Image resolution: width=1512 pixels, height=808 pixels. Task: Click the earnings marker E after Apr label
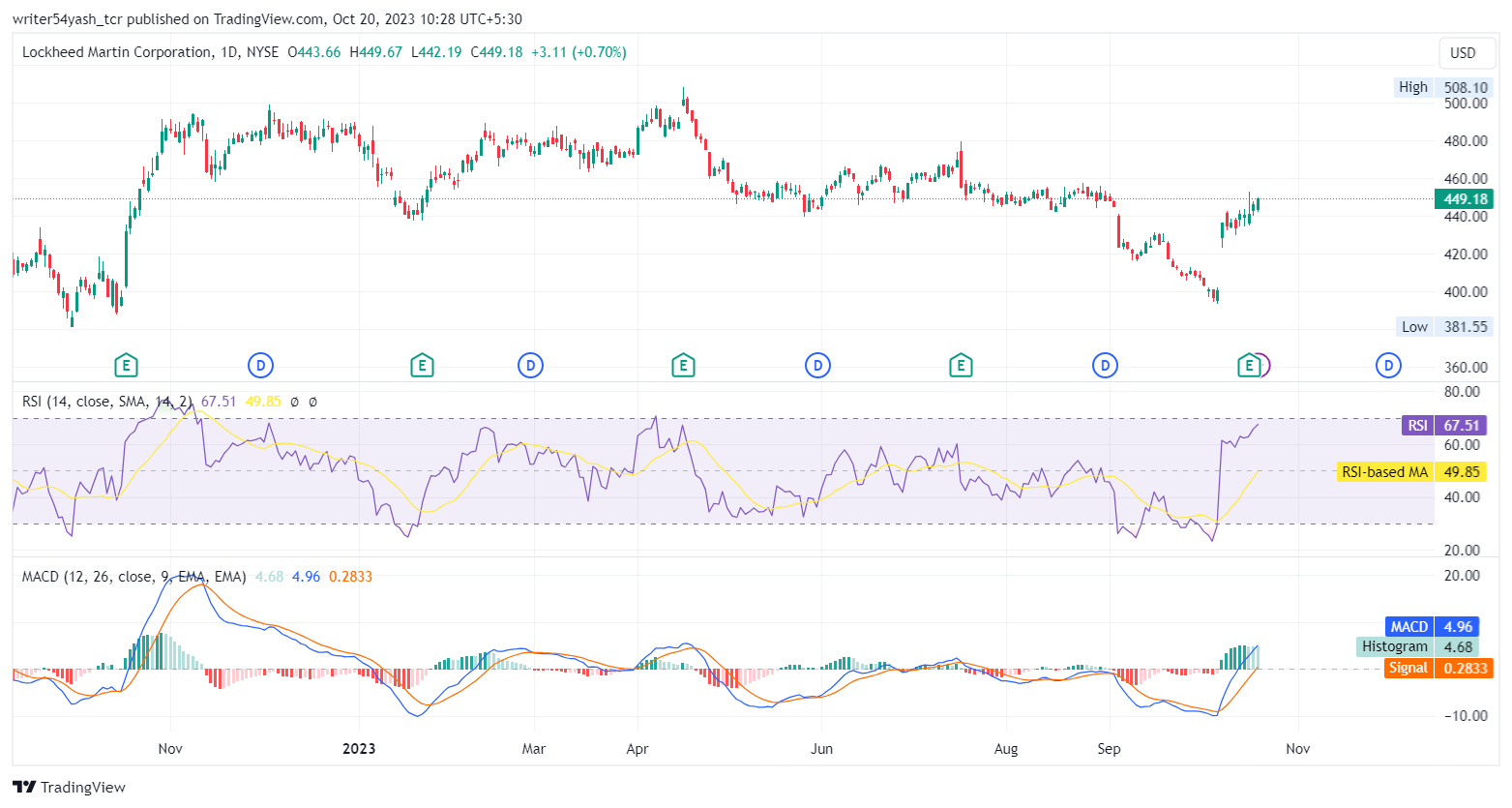[683, 366]
